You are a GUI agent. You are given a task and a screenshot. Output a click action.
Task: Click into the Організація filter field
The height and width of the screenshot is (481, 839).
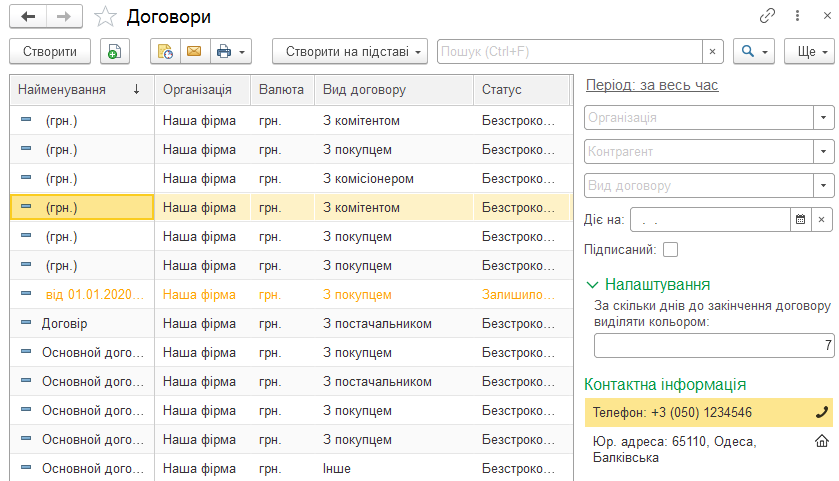[x=698, y=118]
